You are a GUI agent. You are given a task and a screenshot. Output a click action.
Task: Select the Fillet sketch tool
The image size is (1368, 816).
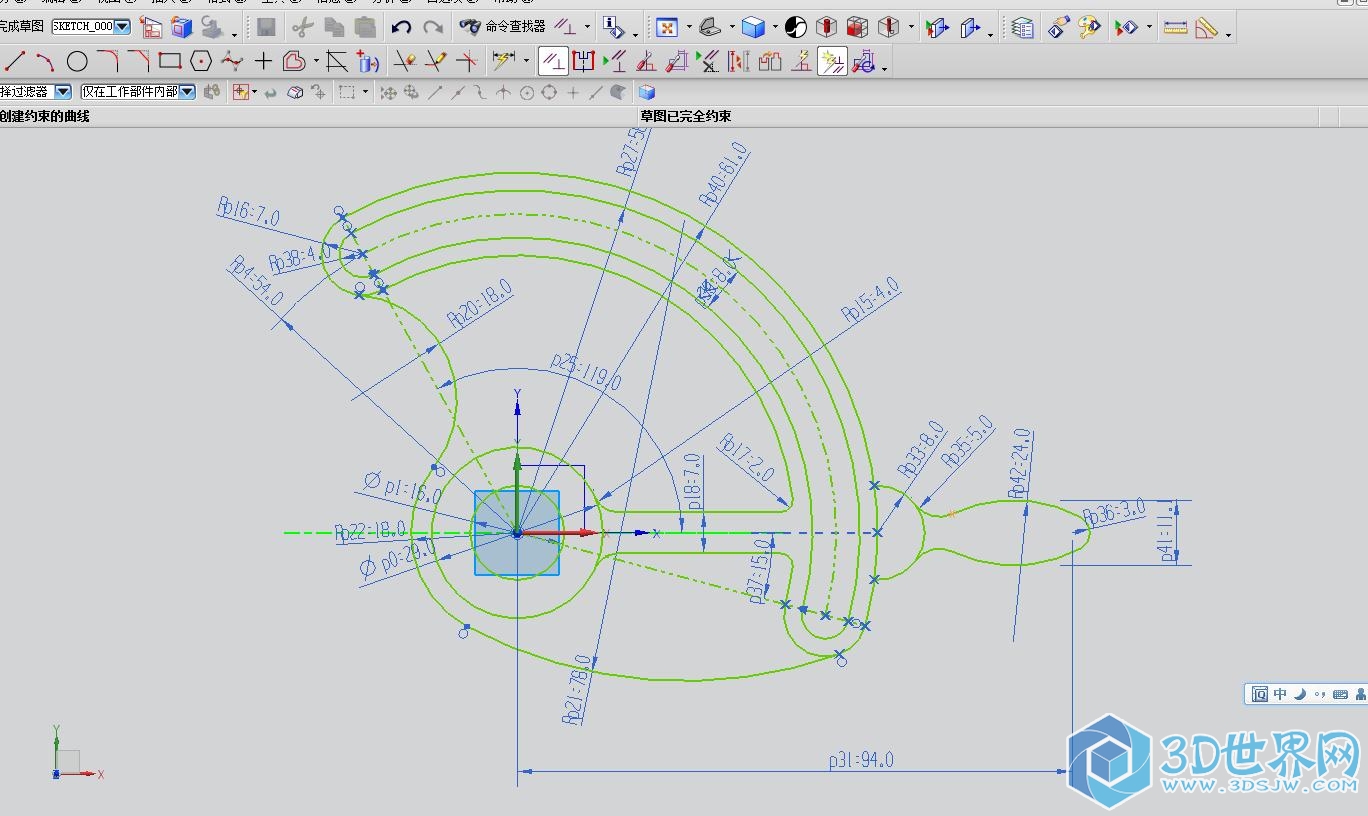tap(108, 61)
